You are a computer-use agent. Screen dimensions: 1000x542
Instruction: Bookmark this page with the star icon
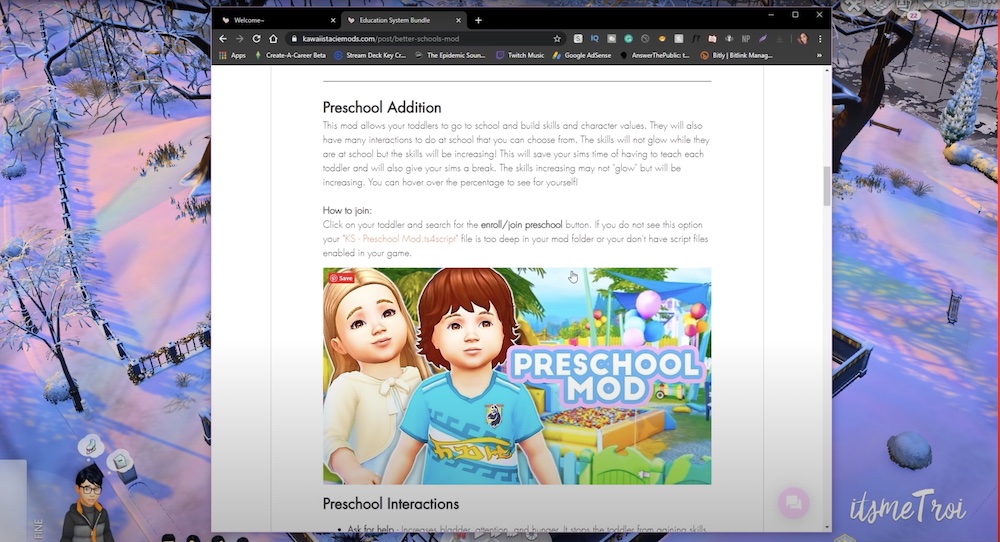pos(557,39)
